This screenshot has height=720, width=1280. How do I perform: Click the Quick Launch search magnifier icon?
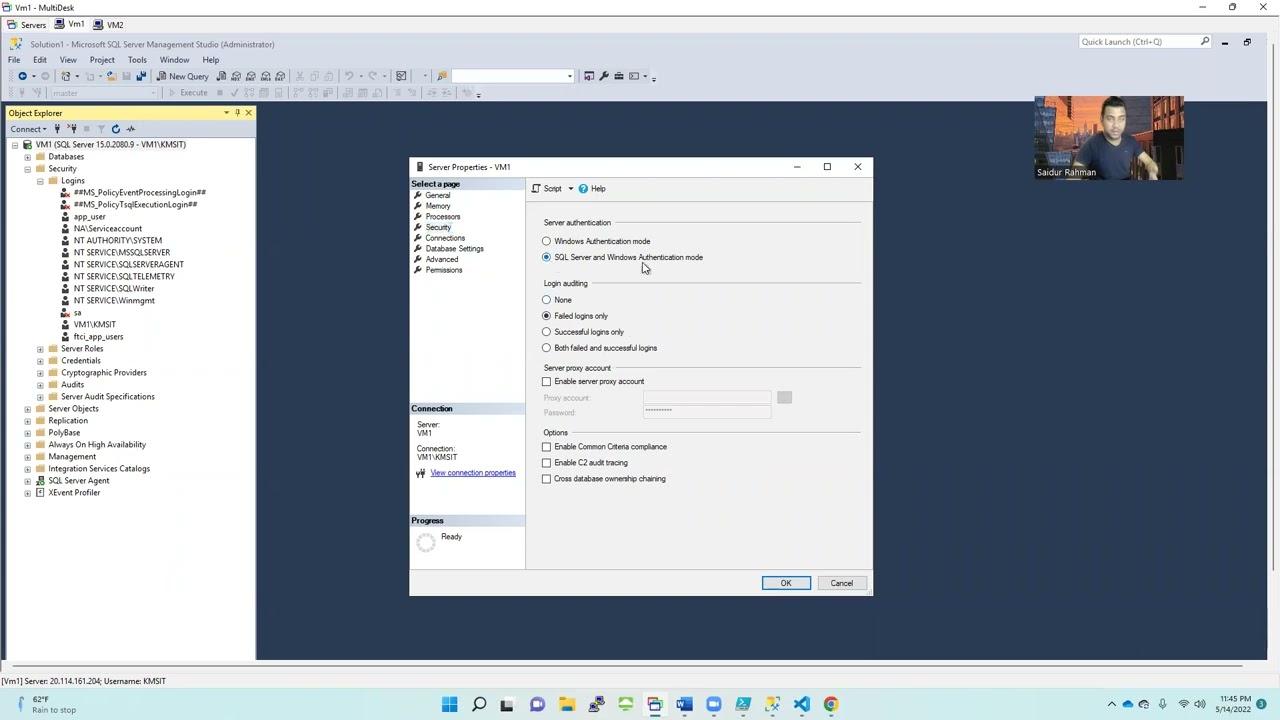[x=1205, y=42]
